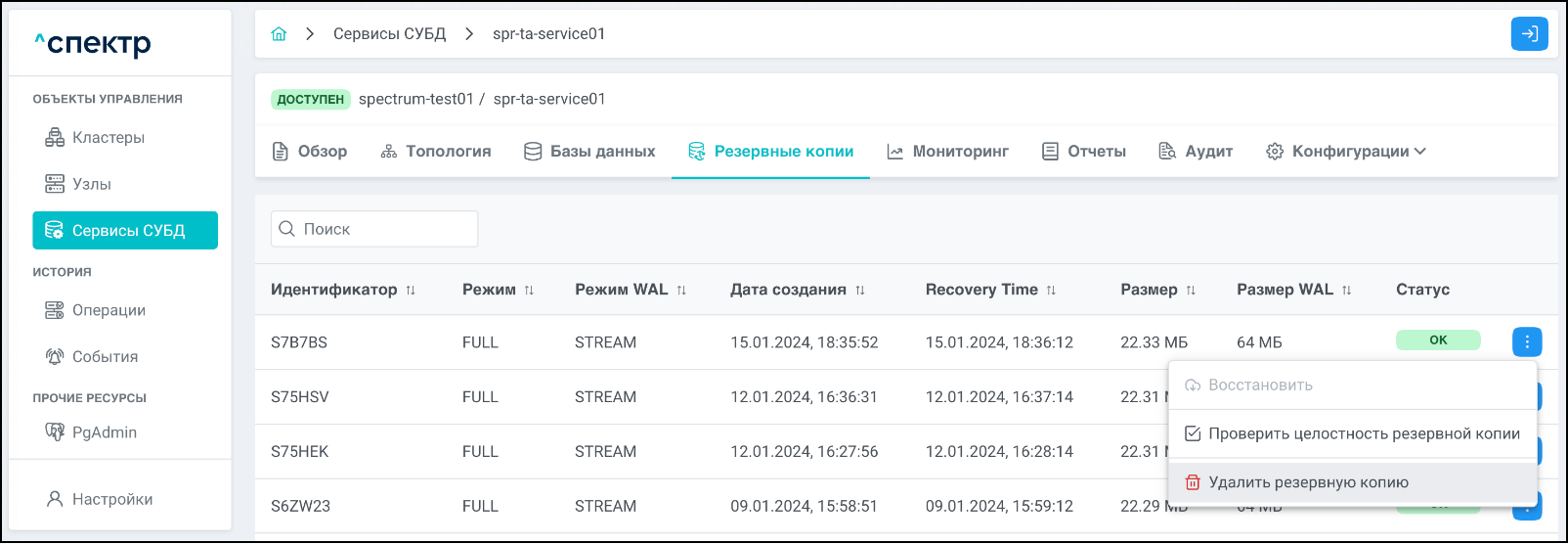Sort by Идентификатор column arrows
The height and width of the screenshot is (544, 1568).
click(x=411, y=291)
